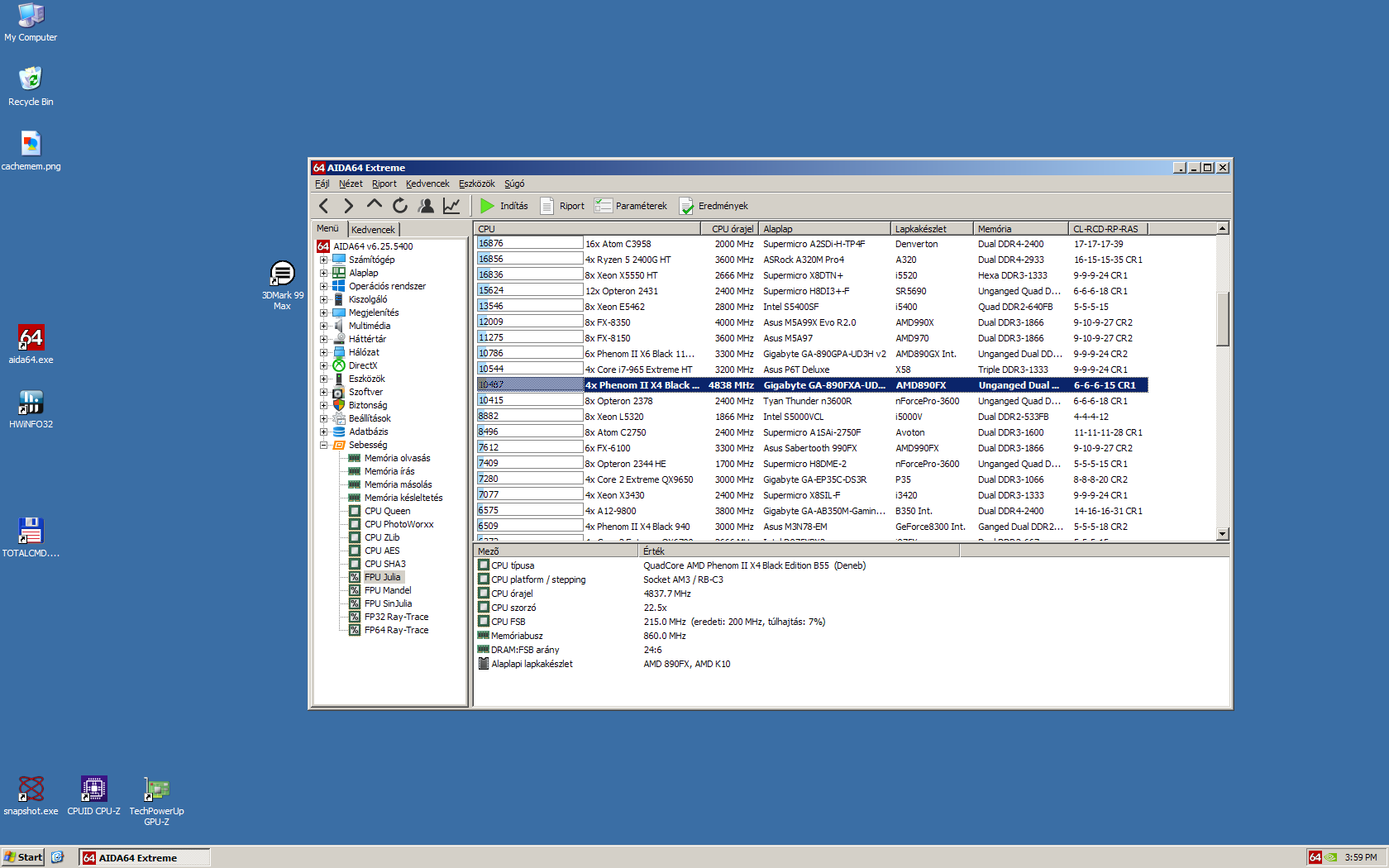Open Paraméterek from the toolbar
The image size is (1389, 868).
pos(631,206)
